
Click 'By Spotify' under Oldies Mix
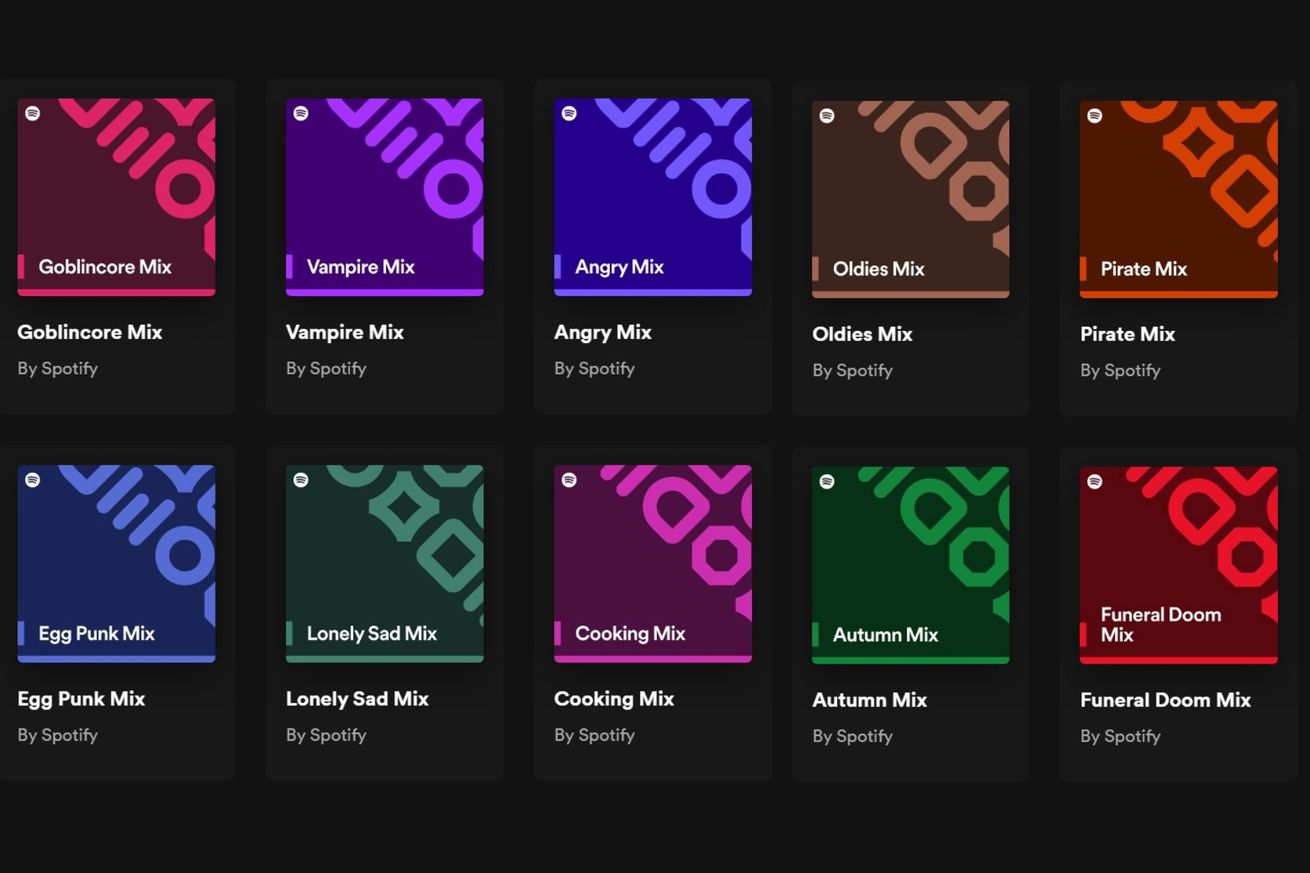click(x=853, y=370)
